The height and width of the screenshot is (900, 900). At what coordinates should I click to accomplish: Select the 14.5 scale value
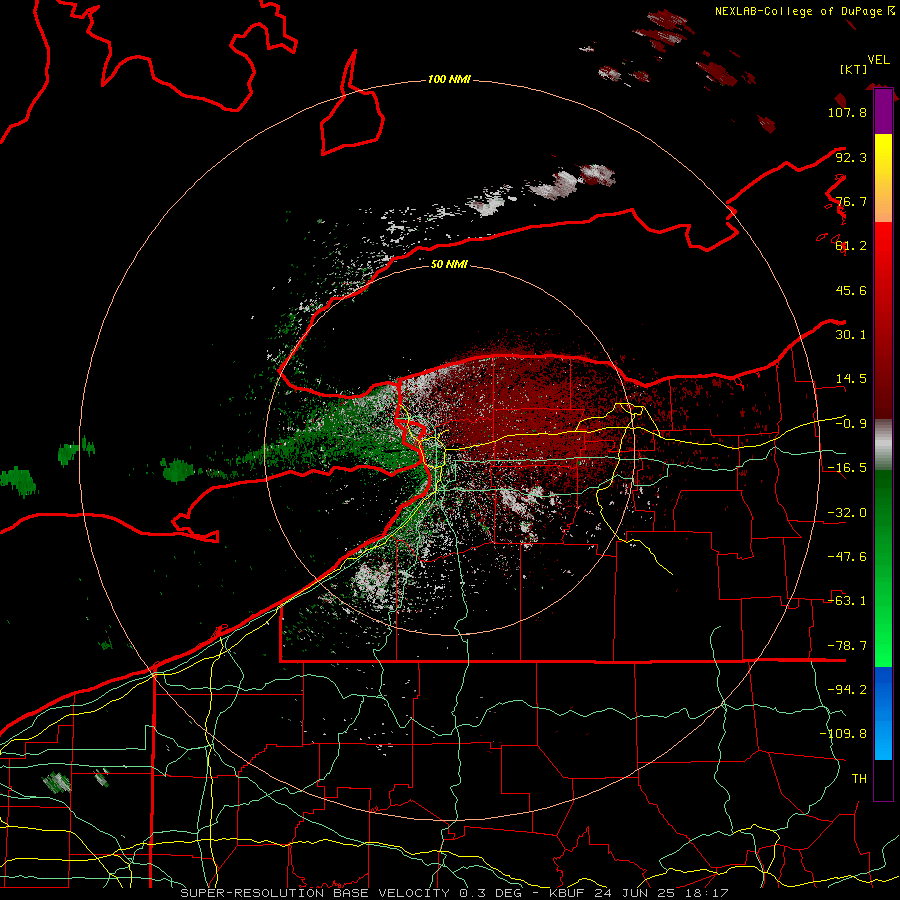(x=851, y=379)
